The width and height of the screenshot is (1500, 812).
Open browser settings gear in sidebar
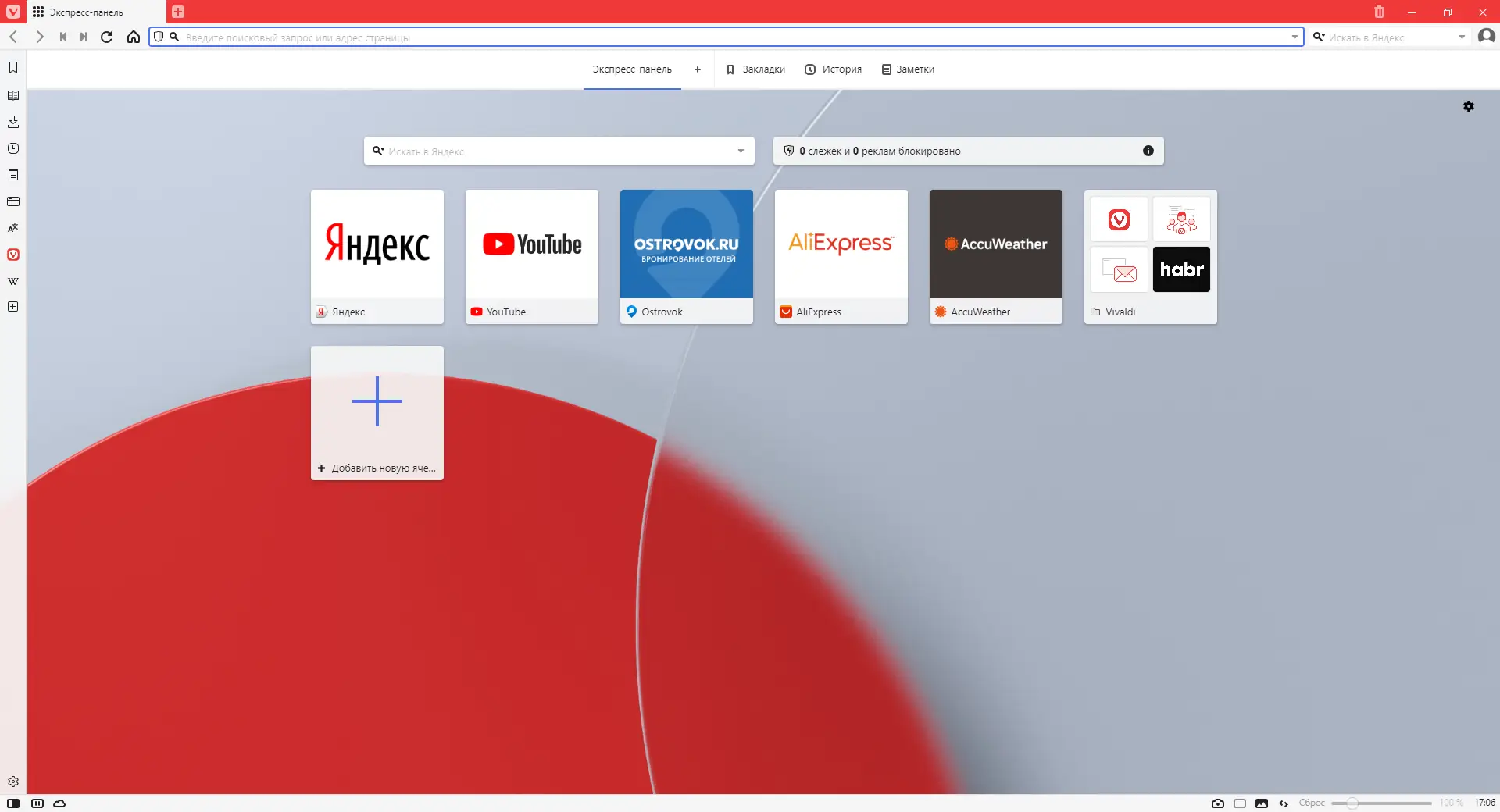13,782
